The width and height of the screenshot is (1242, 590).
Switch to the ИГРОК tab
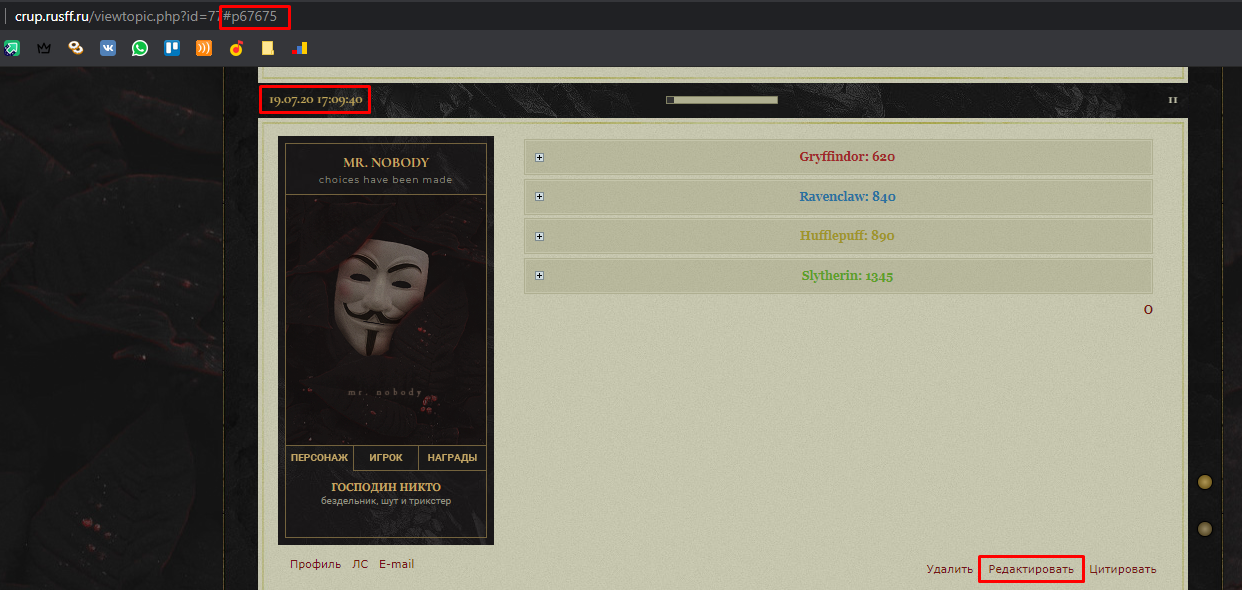[x=386, y=458]
